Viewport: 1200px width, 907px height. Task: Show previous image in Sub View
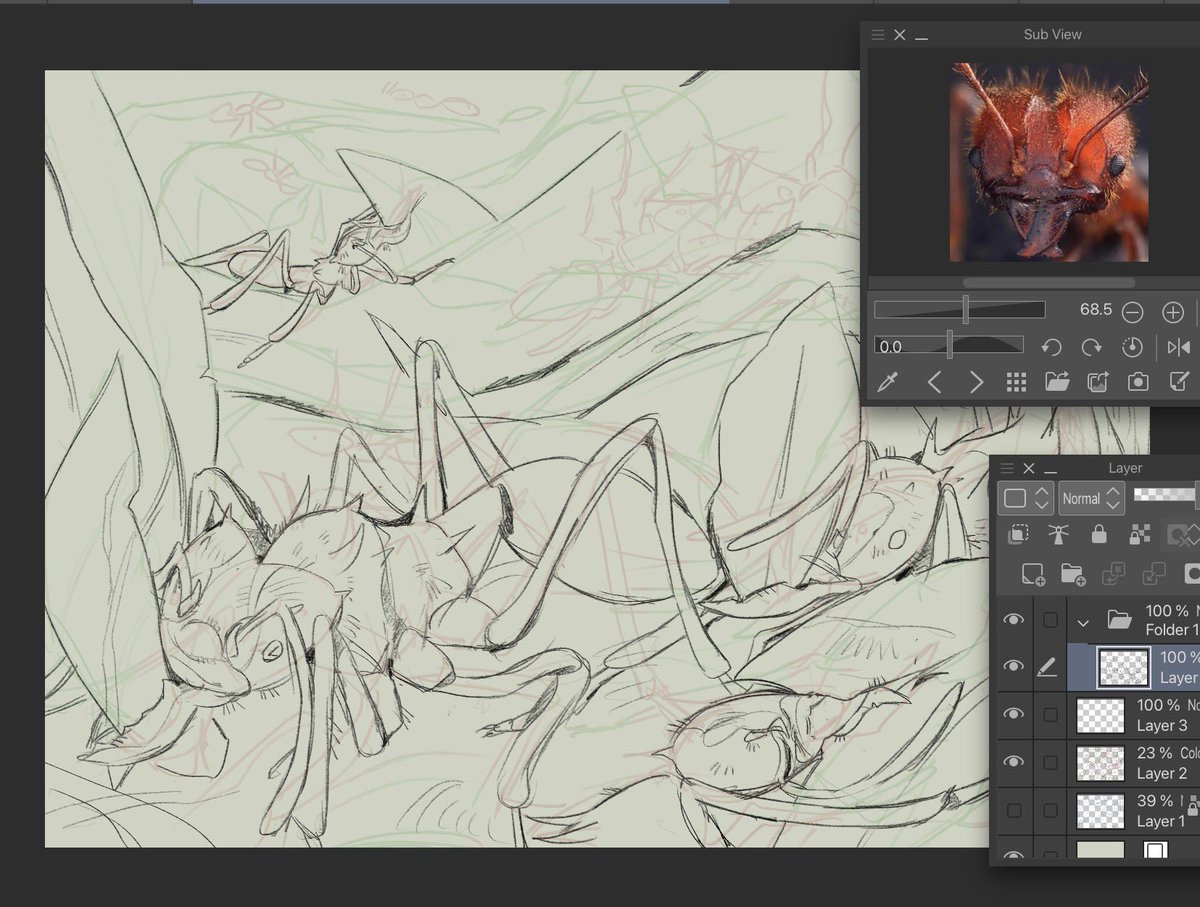(x=934, y=382)
